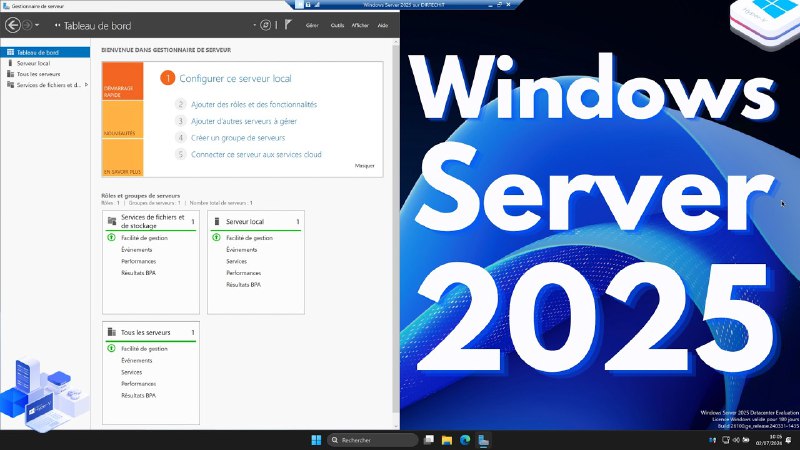
Task: Click Performances in Tous les serveurs tile
Action: tap(138, 384)
